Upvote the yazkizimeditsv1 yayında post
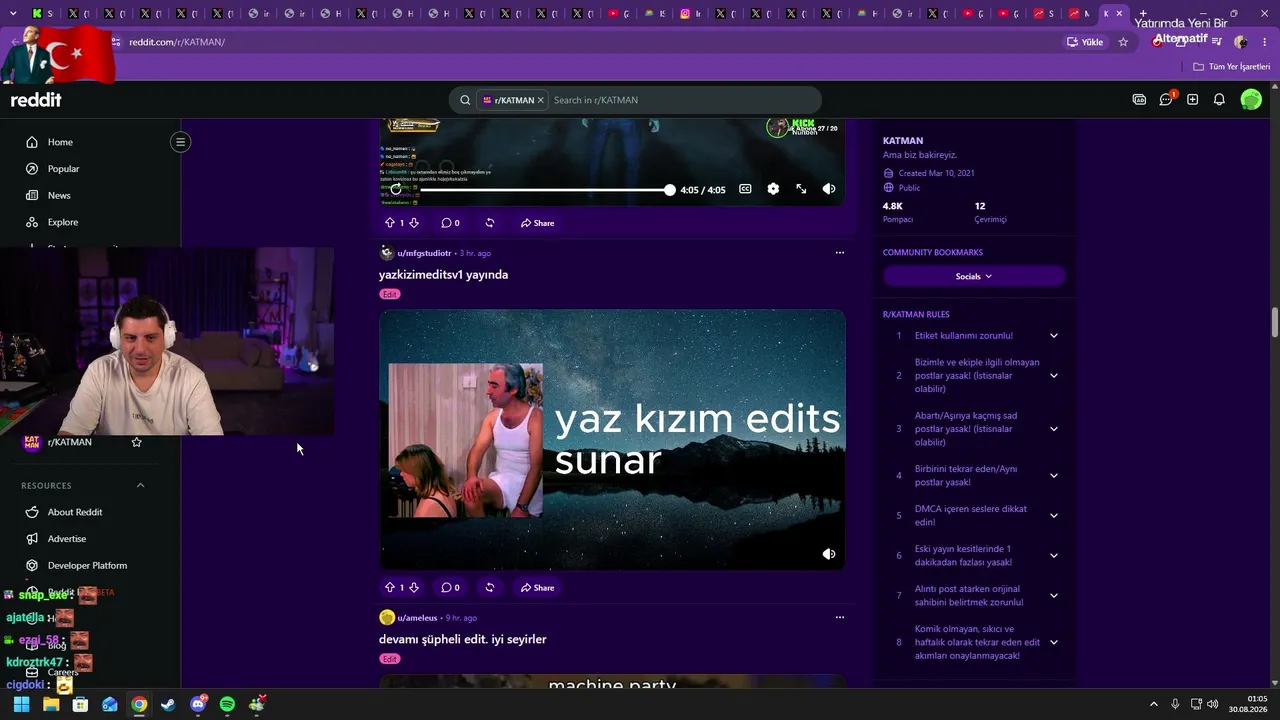1280x720 pixels. tap(390, 588)
